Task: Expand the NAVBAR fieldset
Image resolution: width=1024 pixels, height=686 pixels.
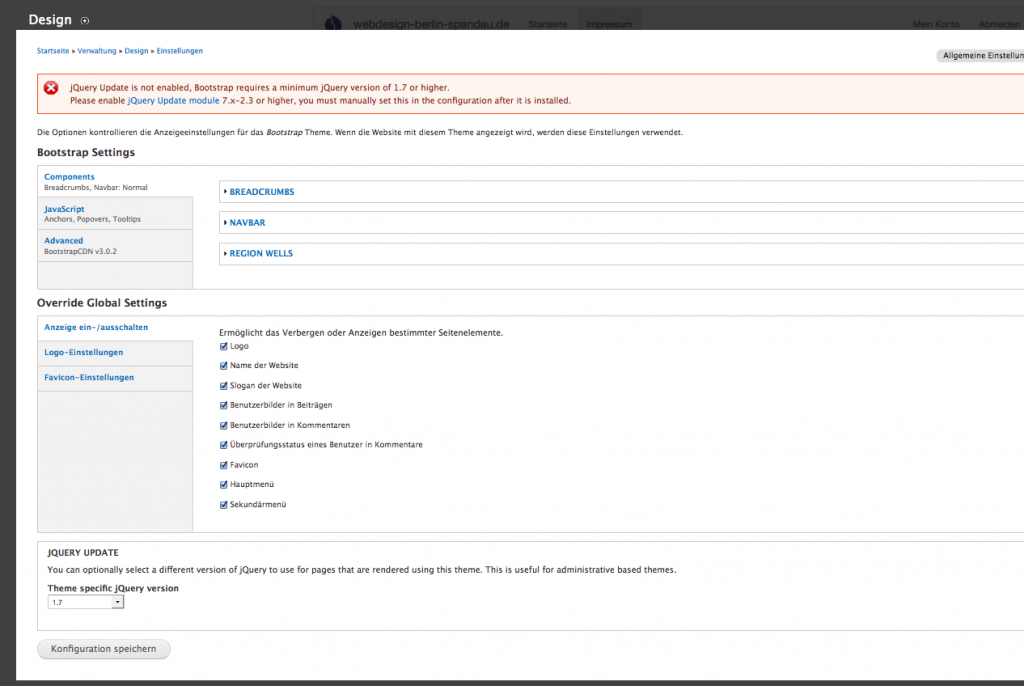Action: point(247,223)
